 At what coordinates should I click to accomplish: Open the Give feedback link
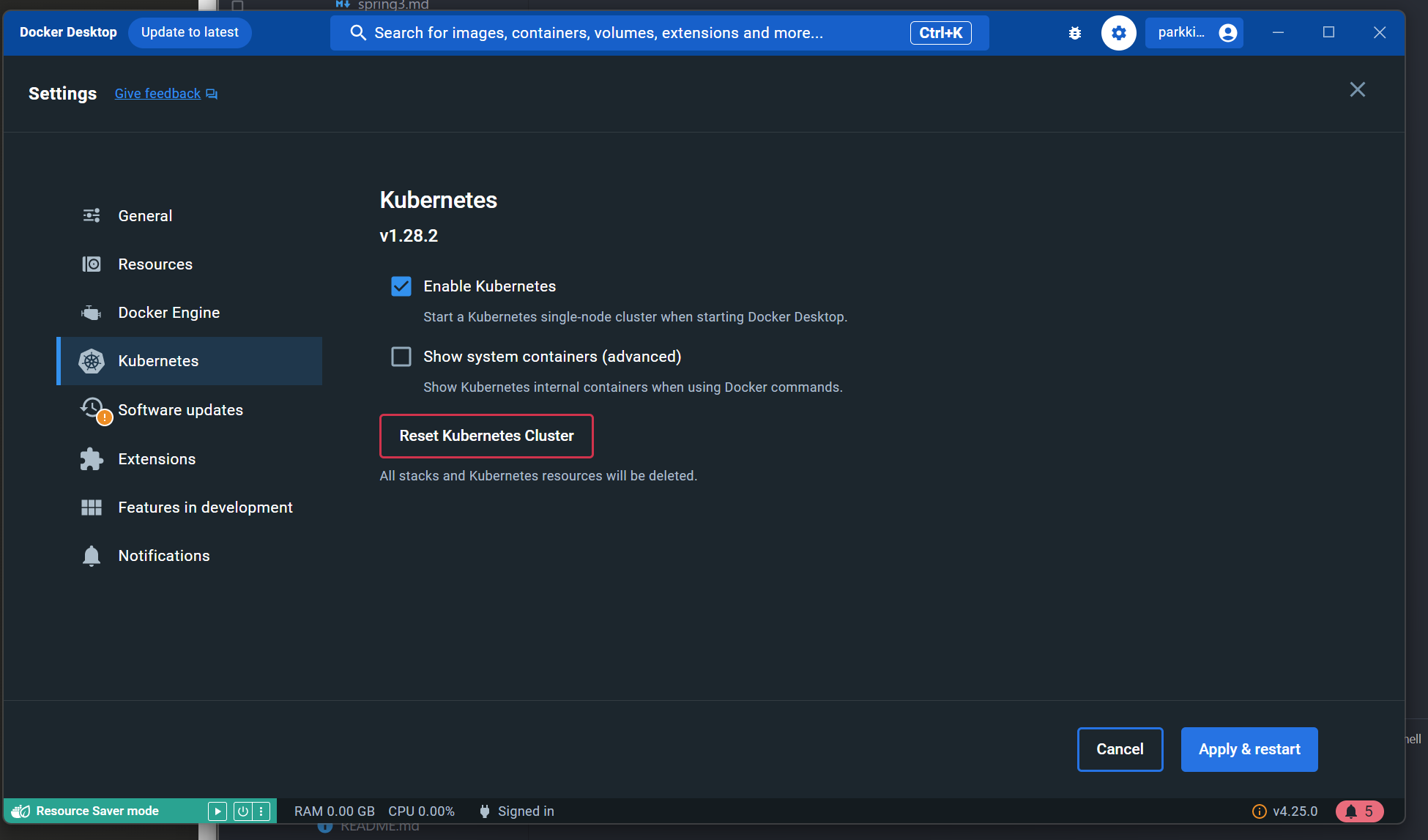(x=157, y=94)
